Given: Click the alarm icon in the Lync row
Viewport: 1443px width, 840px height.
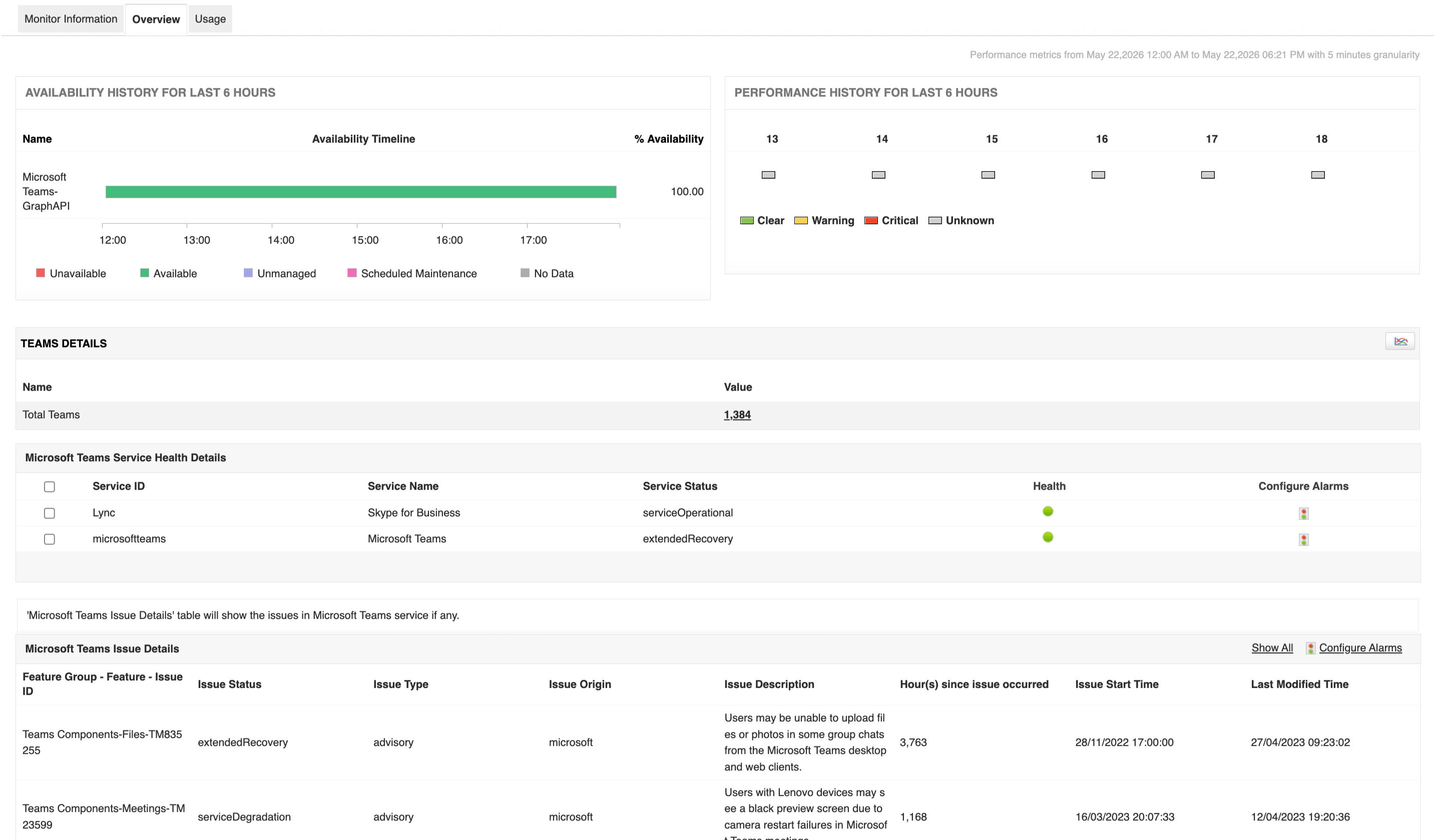Looking at the screenshot, I should coord(1303,513).
